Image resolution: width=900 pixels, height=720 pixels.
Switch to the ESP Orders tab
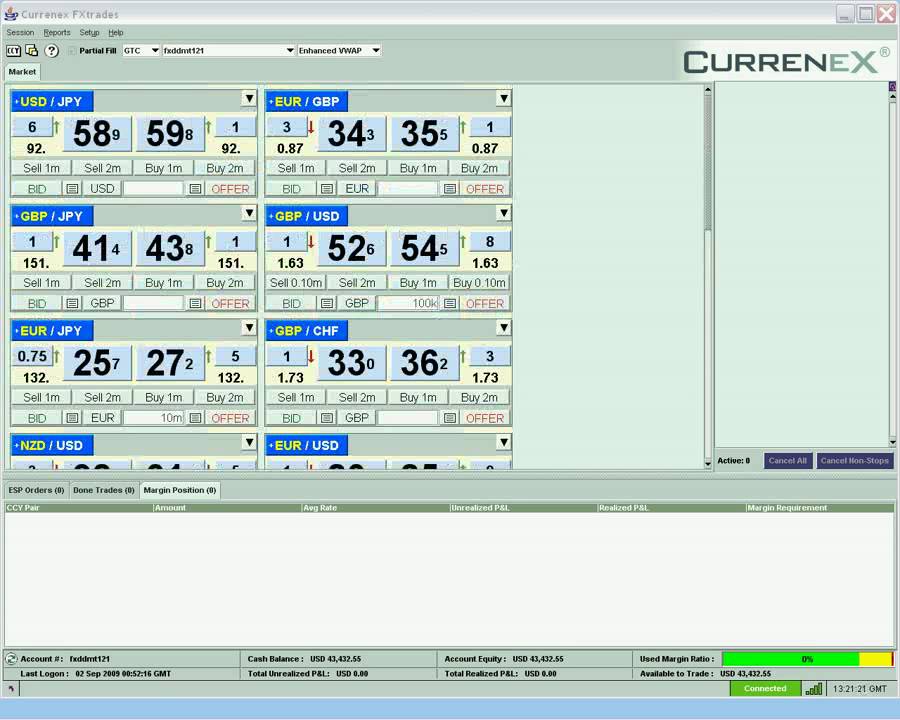[x=36, y=490]
